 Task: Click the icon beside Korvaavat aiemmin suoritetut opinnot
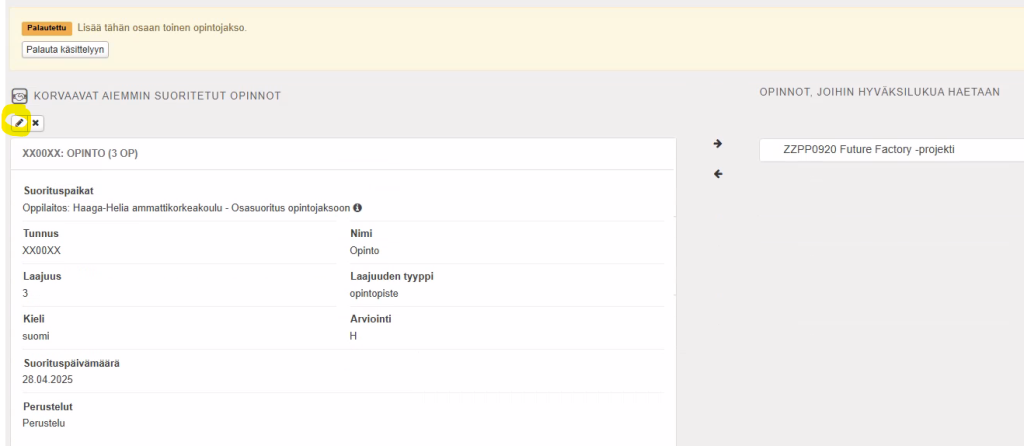pos(19,95)
